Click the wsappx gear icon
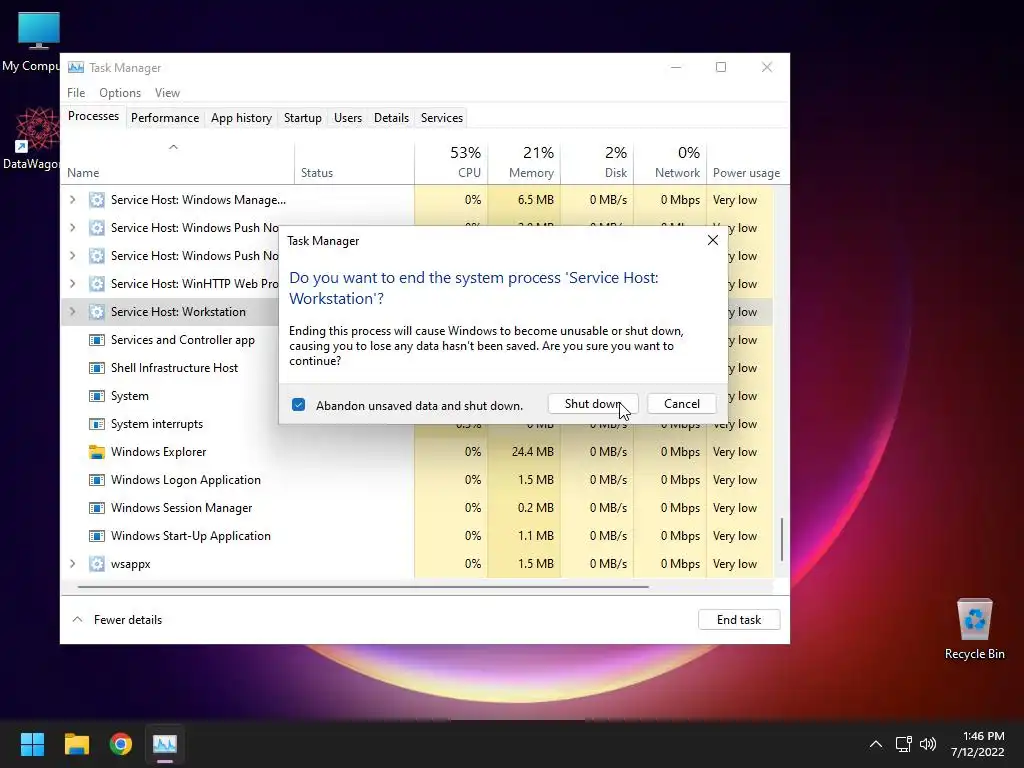This screenshot has height=768, width=1024. [97, 564]
